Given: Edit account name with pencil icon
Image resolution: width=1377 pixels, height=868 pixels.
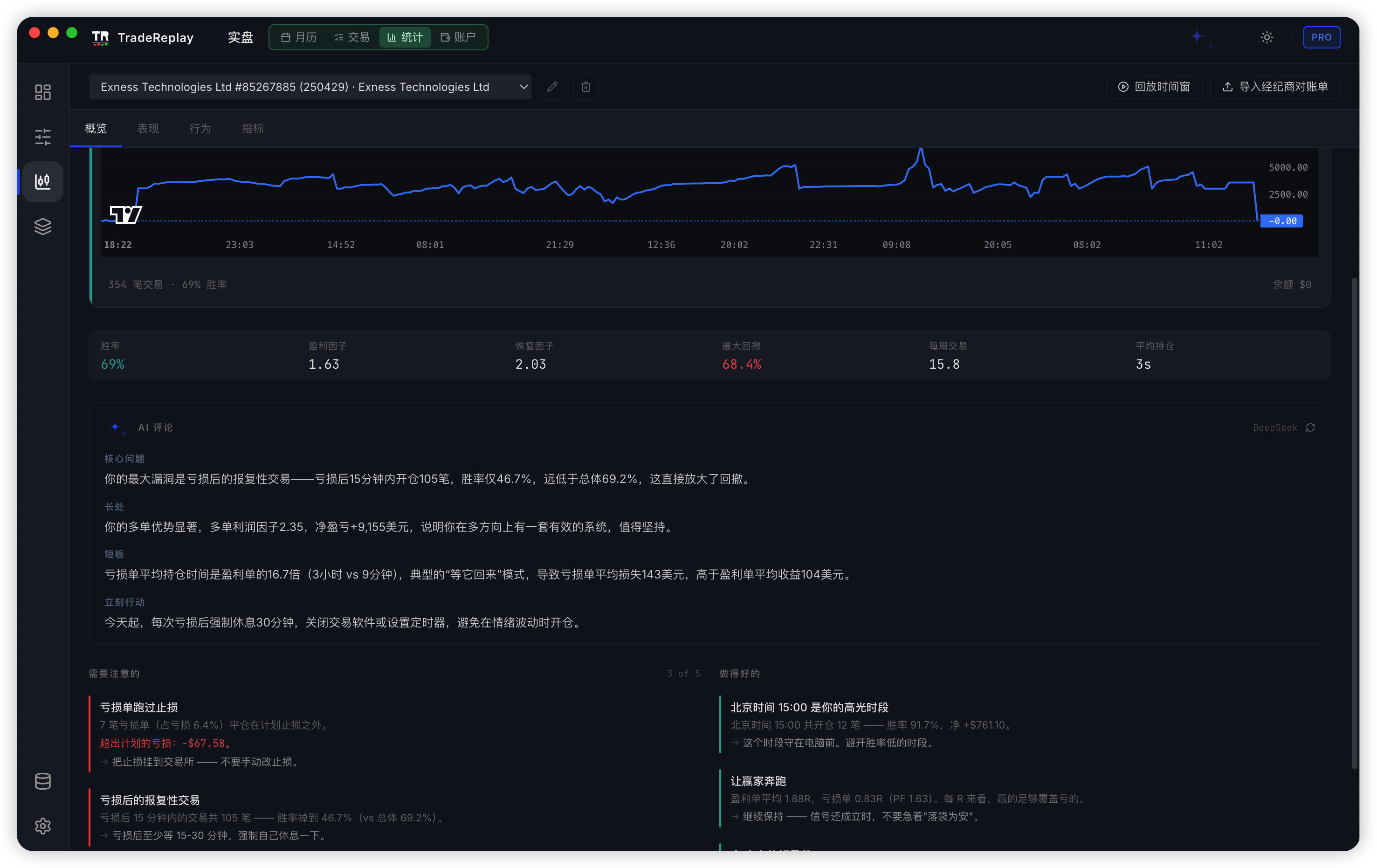Looking at the screenshot, I should tap(552, 87).
